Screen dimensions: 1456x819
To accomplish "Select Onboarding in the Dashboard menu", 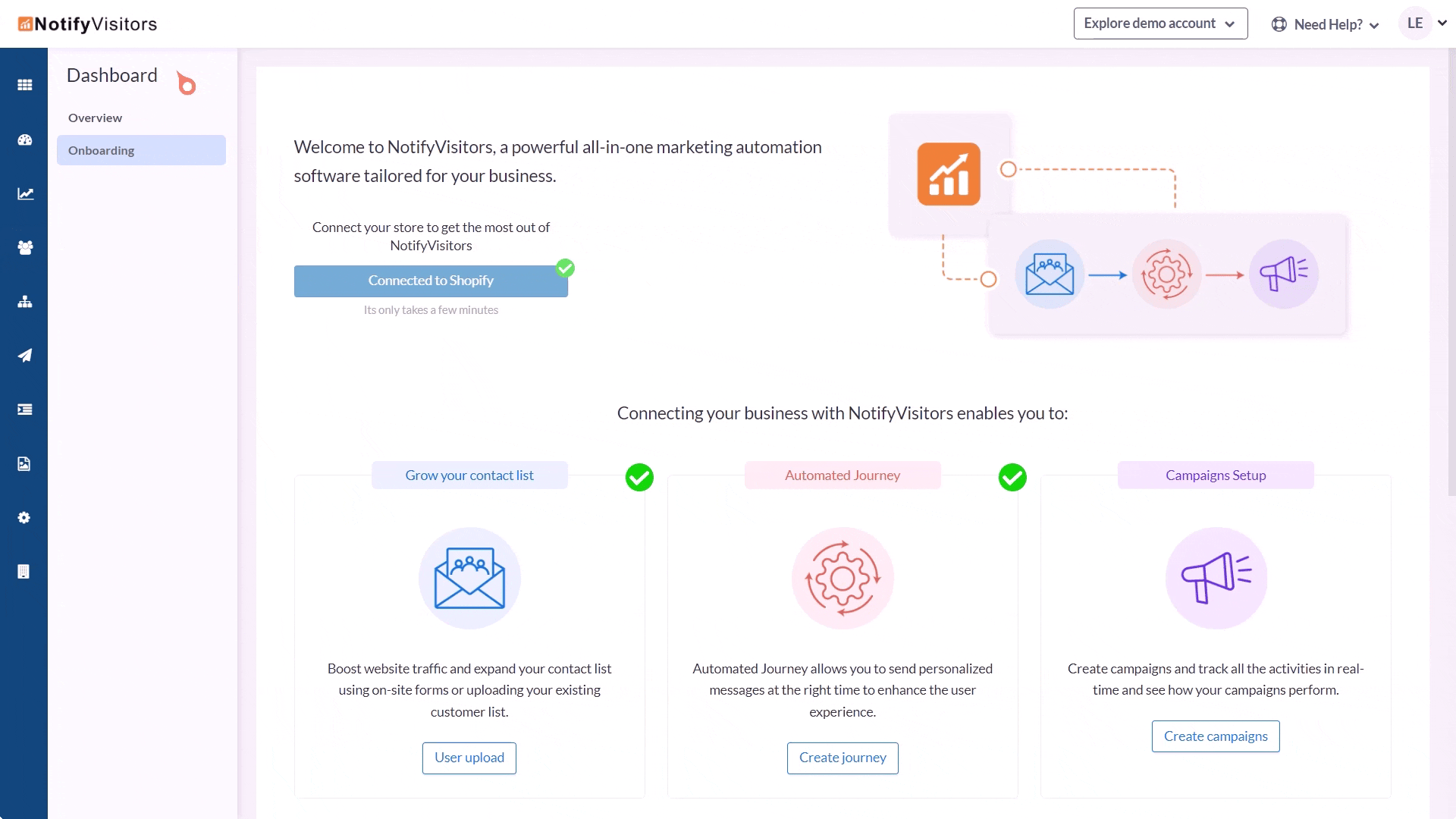I will click(x=141, y=150).
